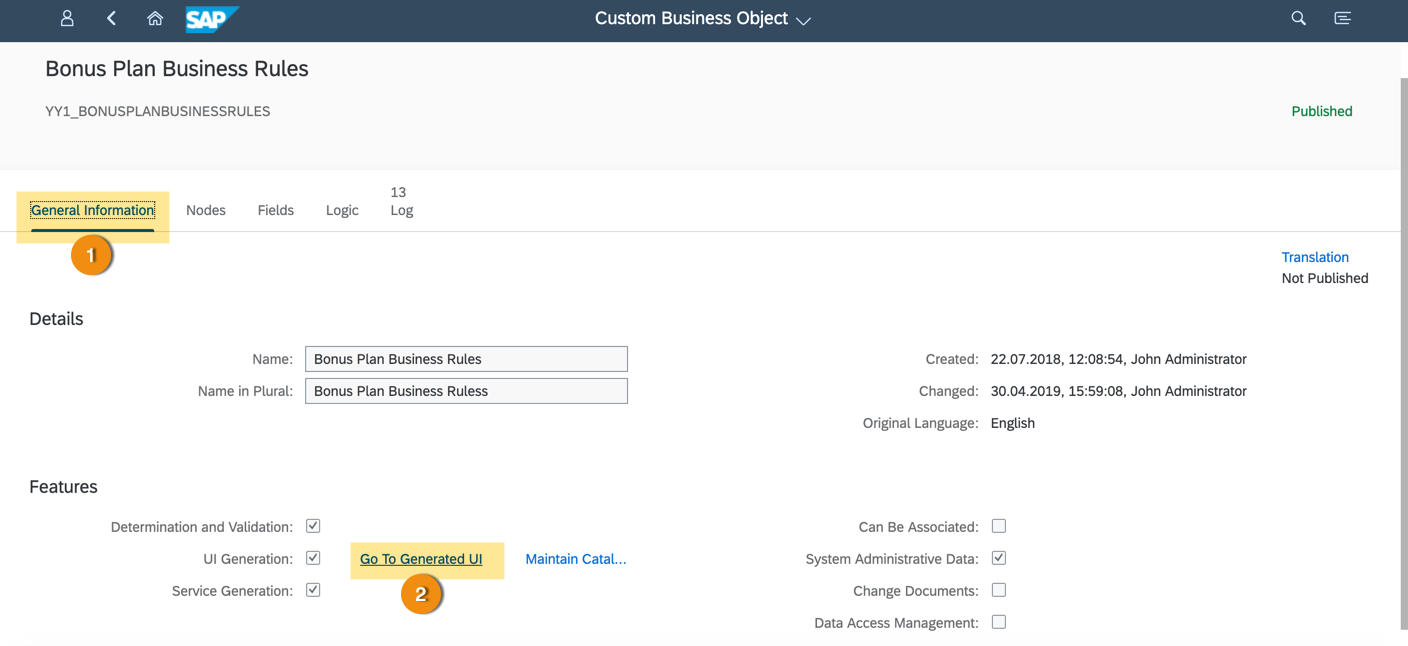
Task: Switch to the Nodes tab
Action: pos(206,210)
